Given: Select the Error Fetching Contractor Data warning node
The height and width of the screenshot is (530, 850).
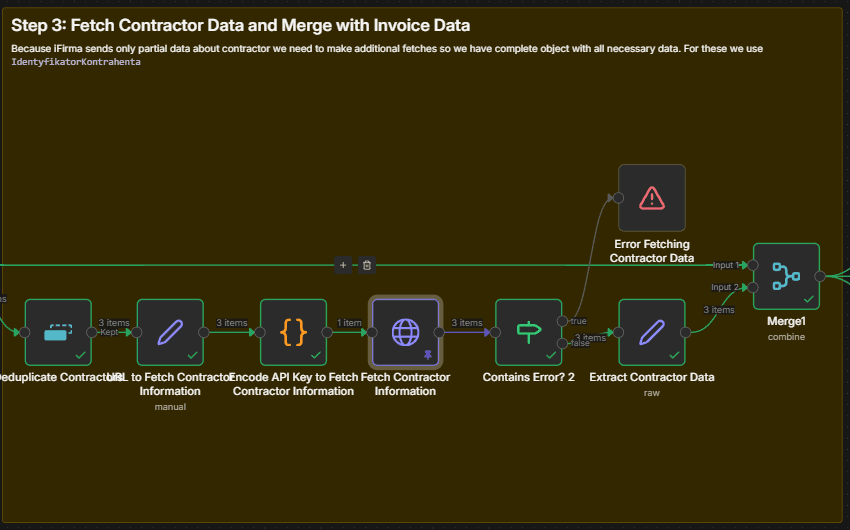Looking at the screenshot, I should coord(652,198).
